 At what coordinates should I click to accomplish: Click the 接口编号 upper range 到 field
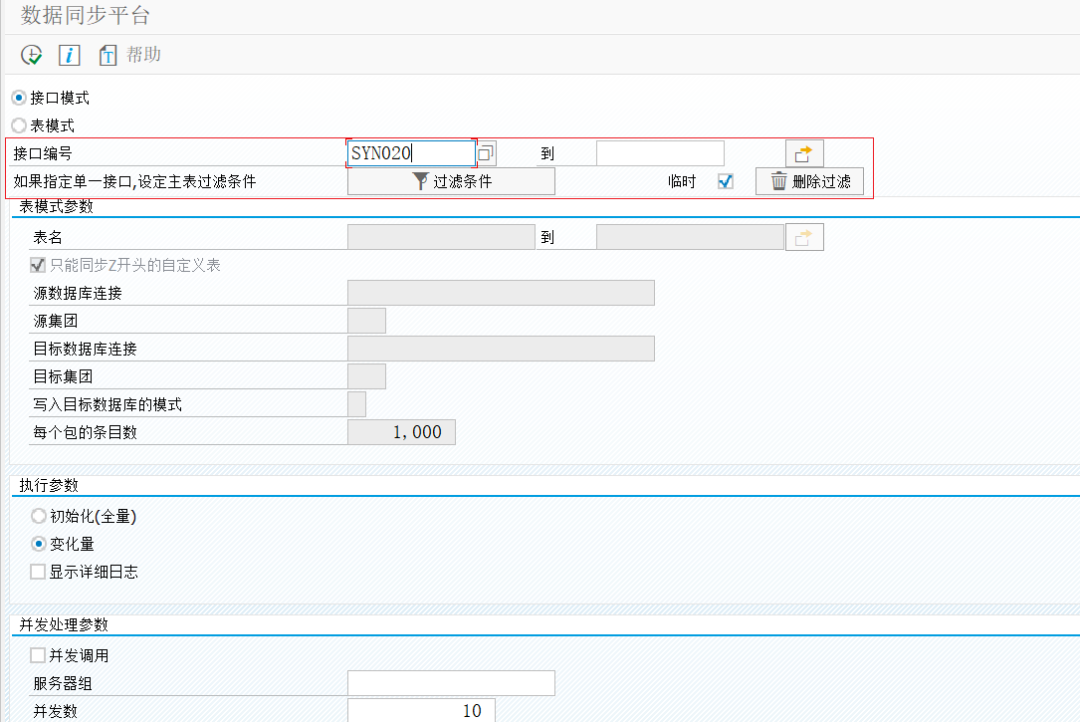pyautogui.click(x=660, y=153)
